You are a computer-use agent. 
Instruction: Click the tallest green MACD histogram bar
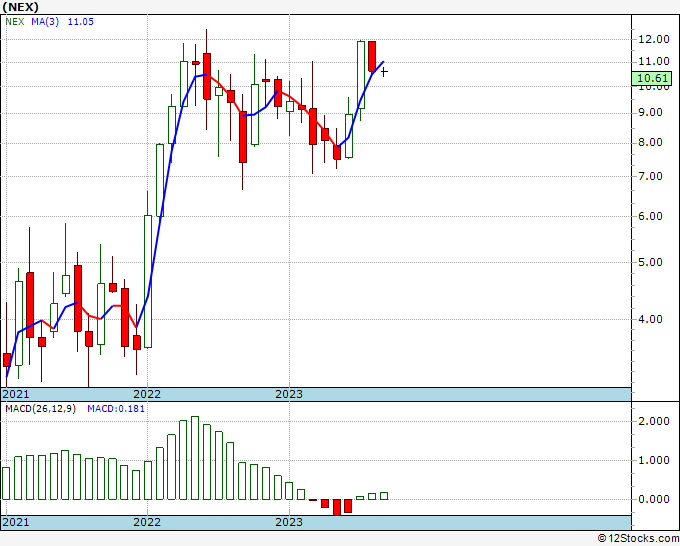pyautogui.click(x=195, y=458)
